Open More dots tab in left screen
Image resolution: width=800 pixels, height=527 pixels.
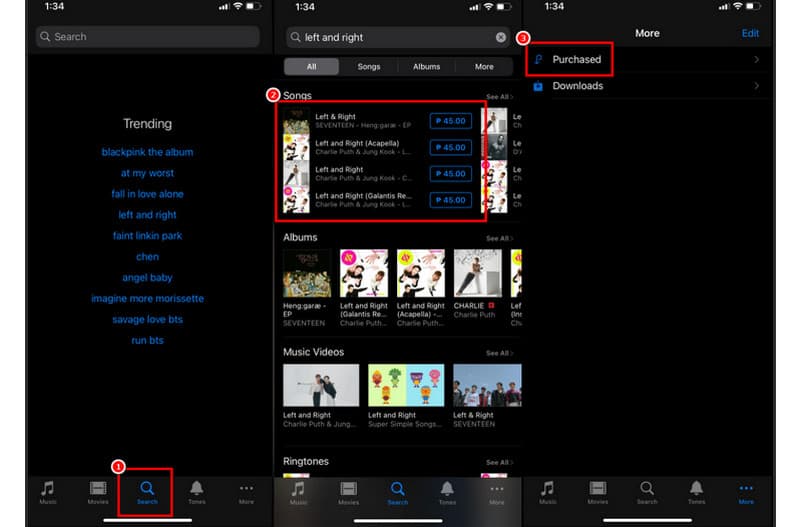tap(246, 492)
